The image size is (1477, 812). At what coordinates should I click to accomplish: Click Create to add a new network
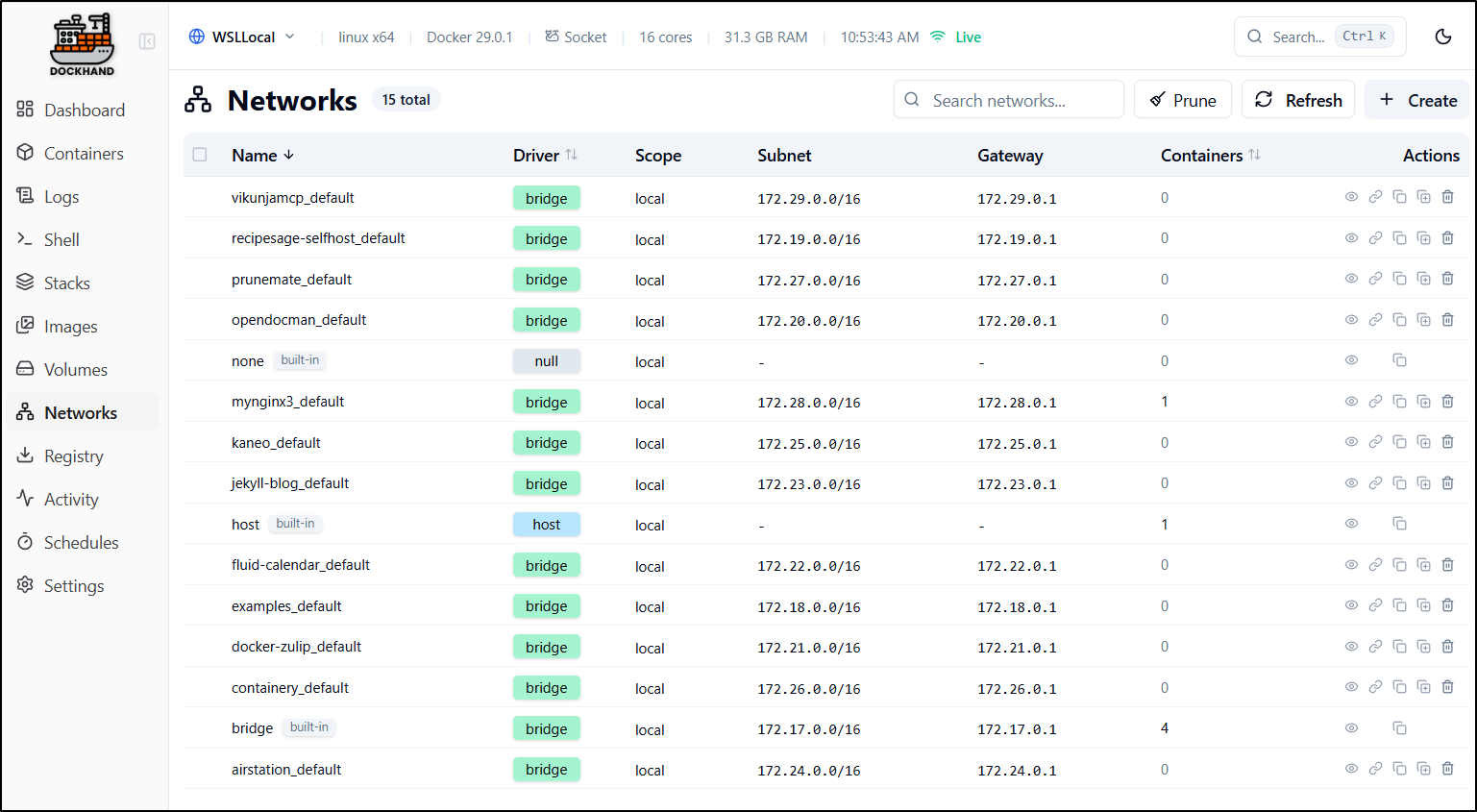(x=1417, y=100)
